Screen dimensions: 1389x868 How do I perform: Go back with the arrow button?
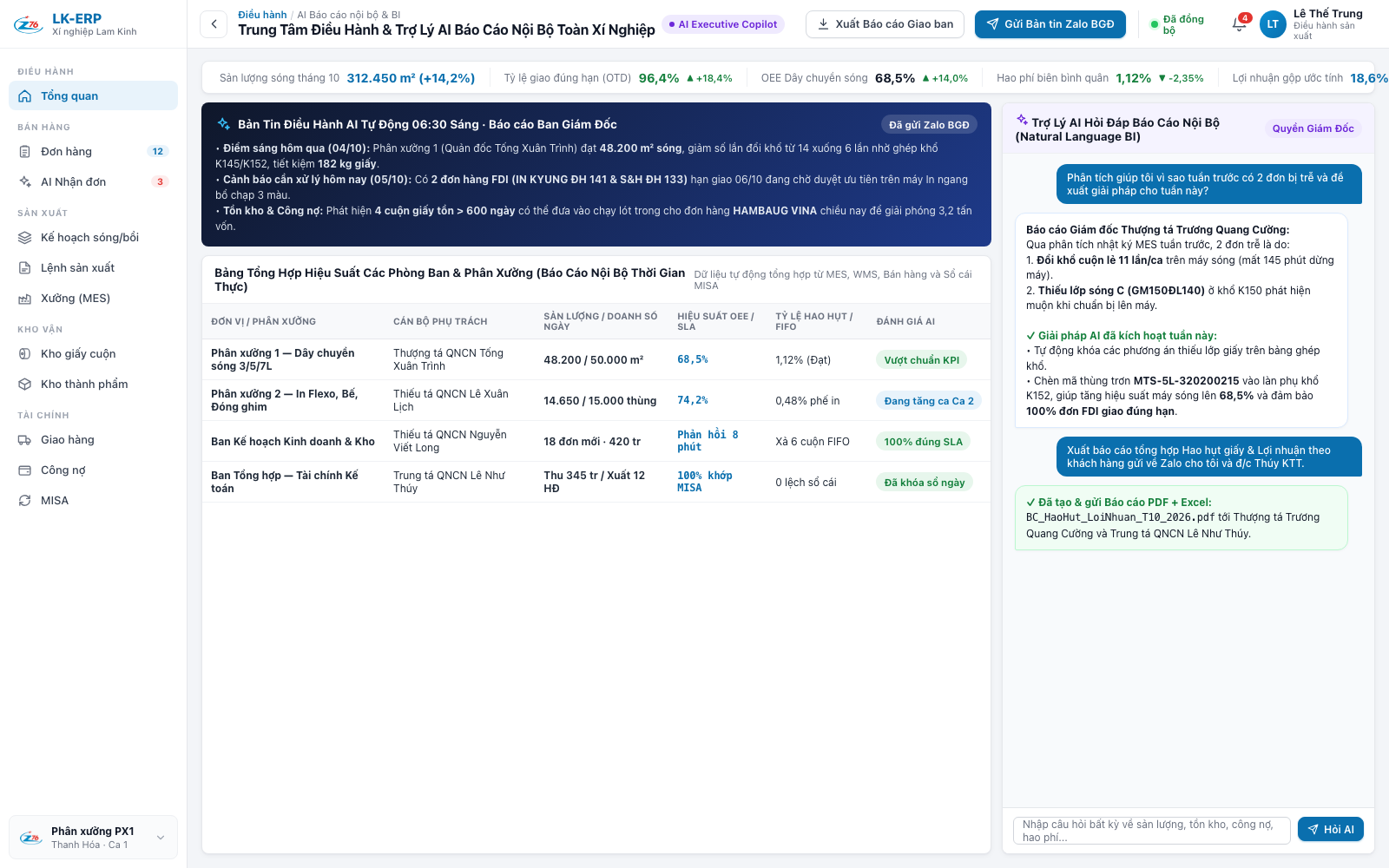[214, 24]
